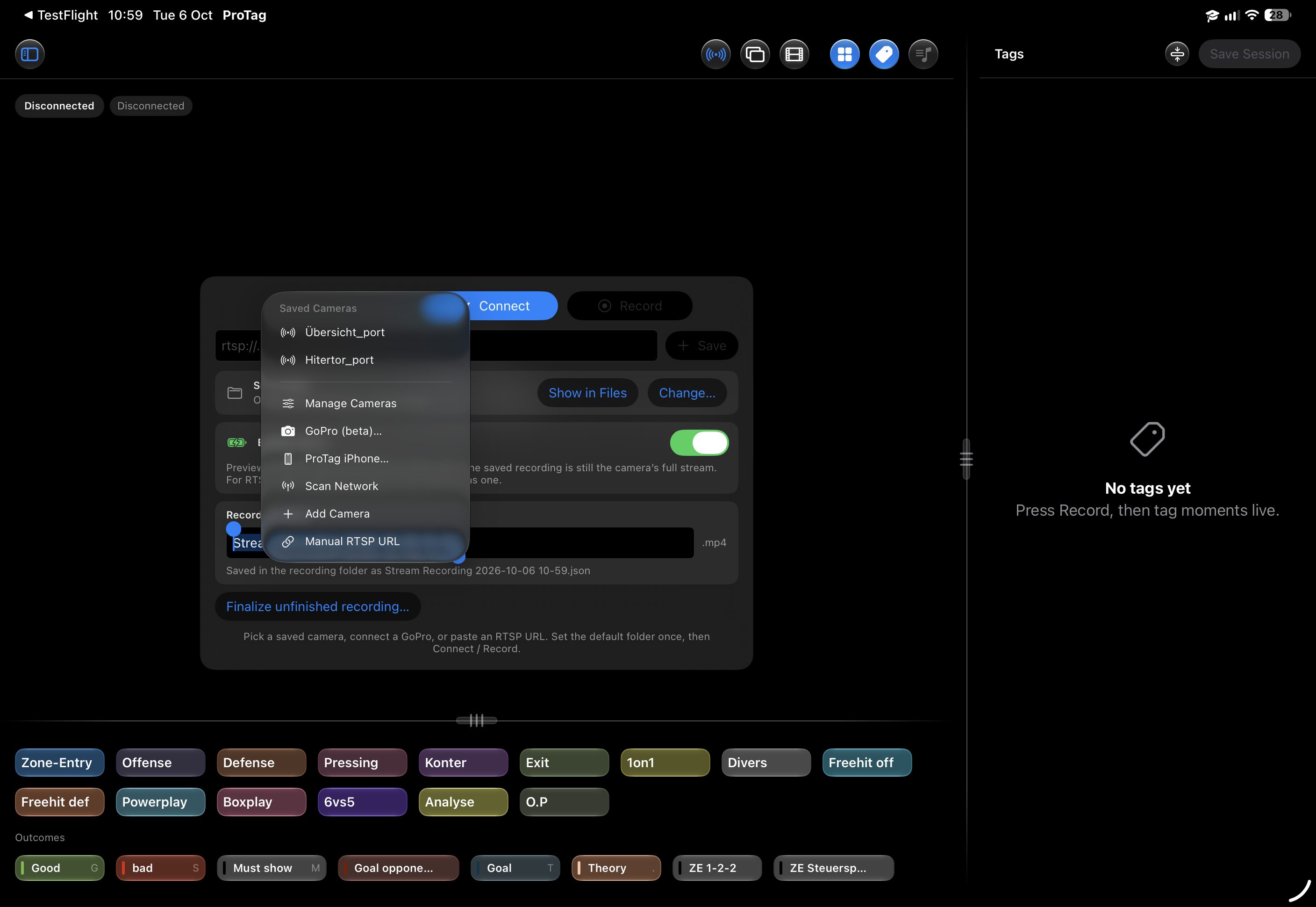Select the second Disconnected stream pill
The image size is (1316, 907).
pos(150,106)
